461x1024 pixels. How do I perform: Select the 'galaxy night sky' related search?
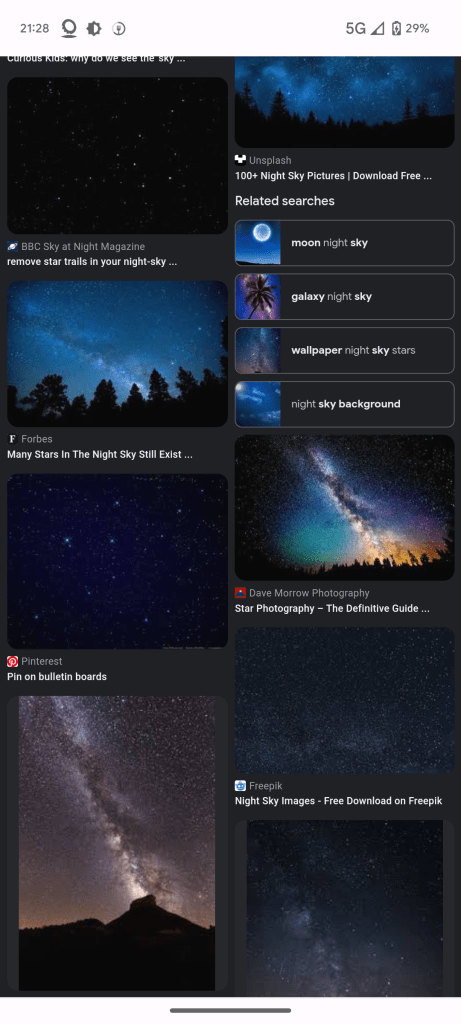345,296
